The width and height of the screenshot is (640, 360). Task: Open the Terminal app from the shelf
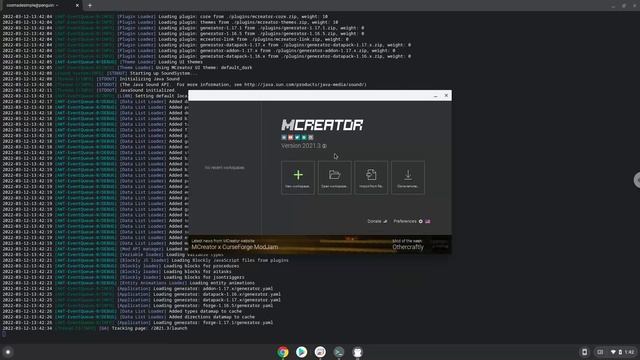(x=339, y=352)
